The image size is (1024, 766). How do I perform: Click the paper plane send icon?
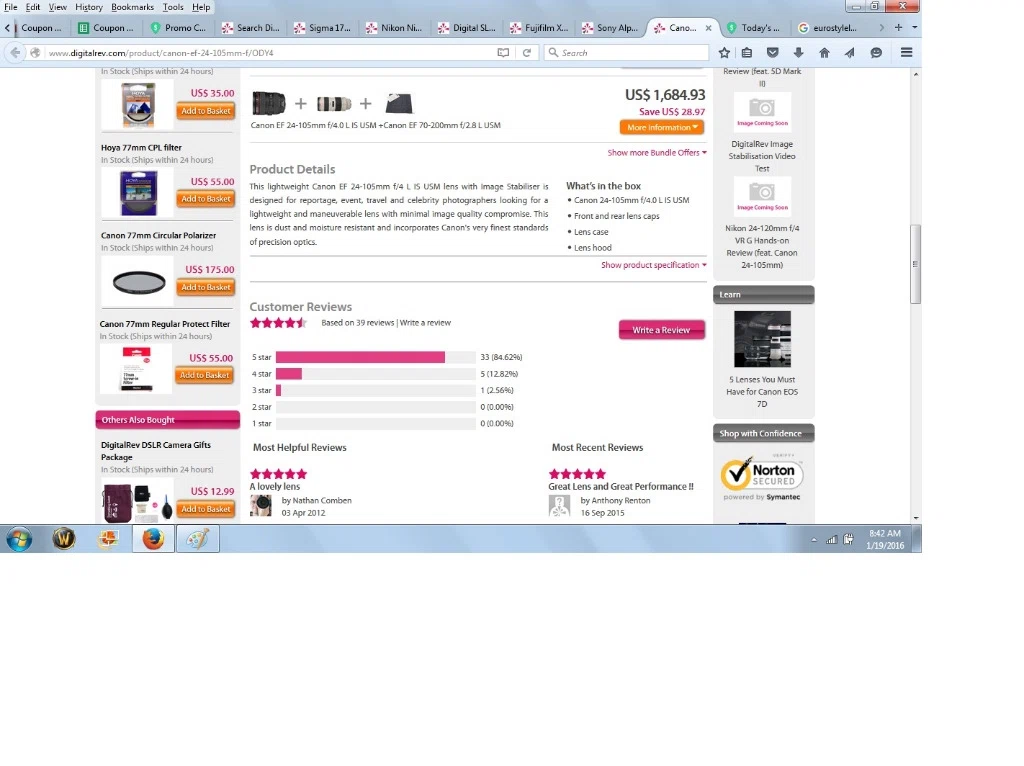(x=850, y=53)
